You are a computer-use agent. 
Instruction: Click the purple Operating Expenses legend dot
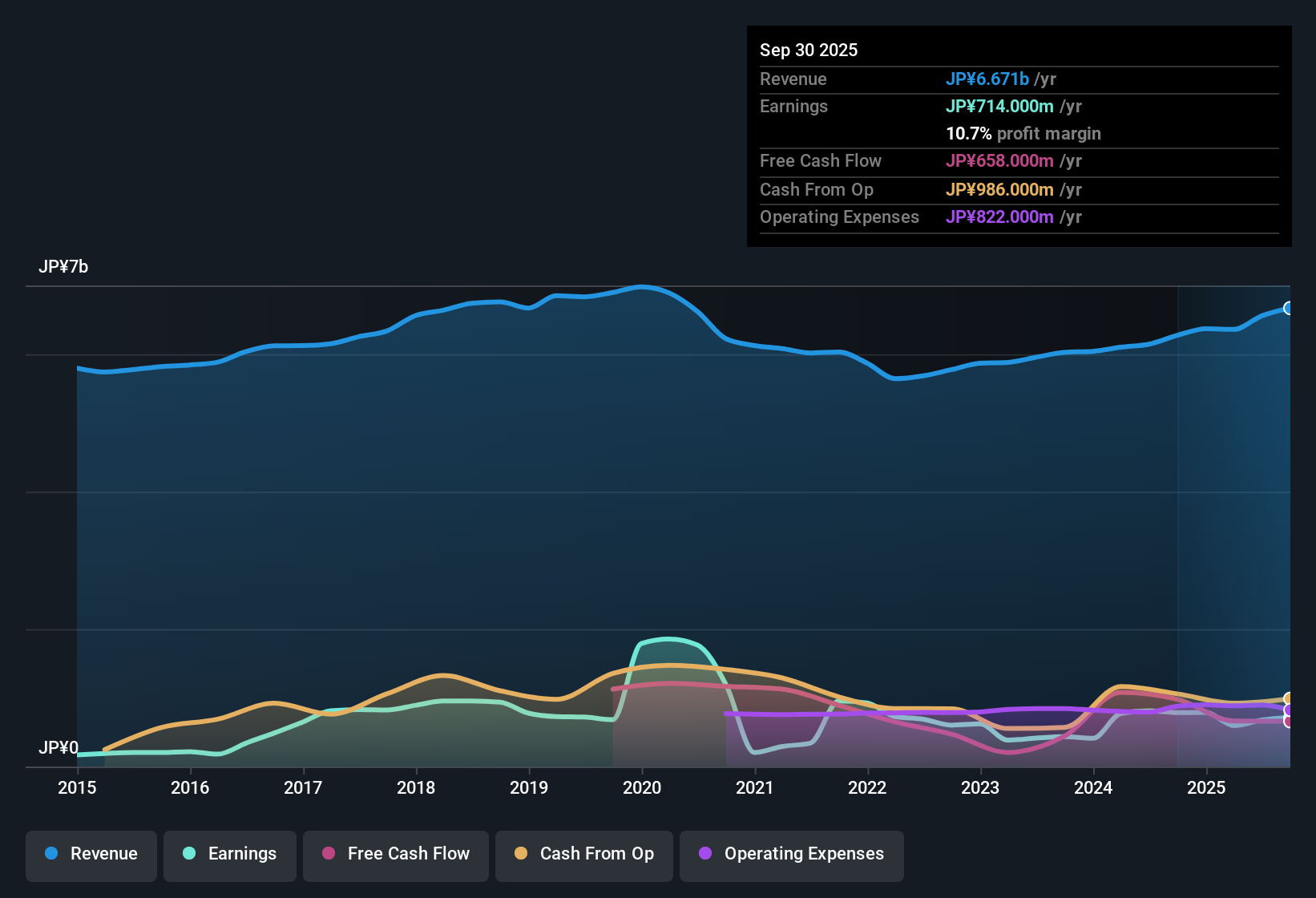pos(705,854)
